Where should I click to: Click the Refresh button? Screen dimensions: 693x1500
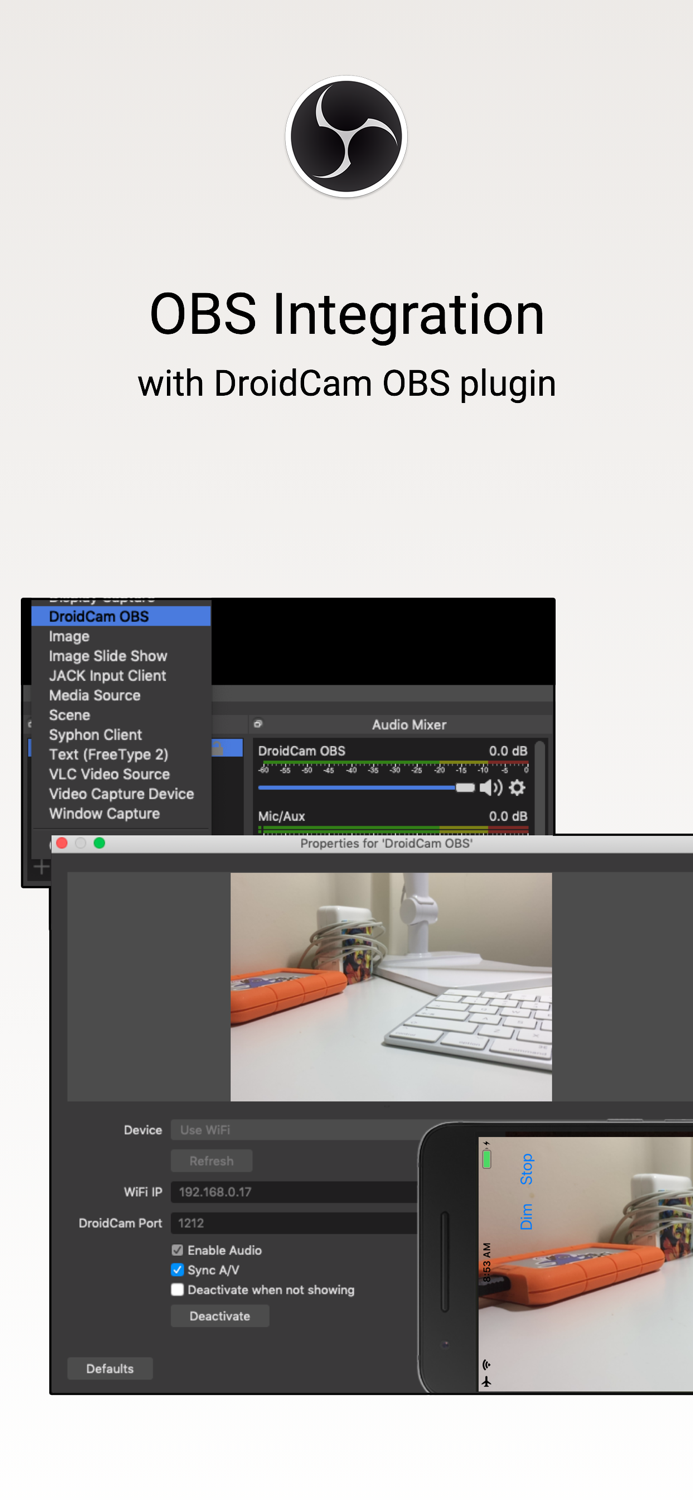coord(211,1161)
